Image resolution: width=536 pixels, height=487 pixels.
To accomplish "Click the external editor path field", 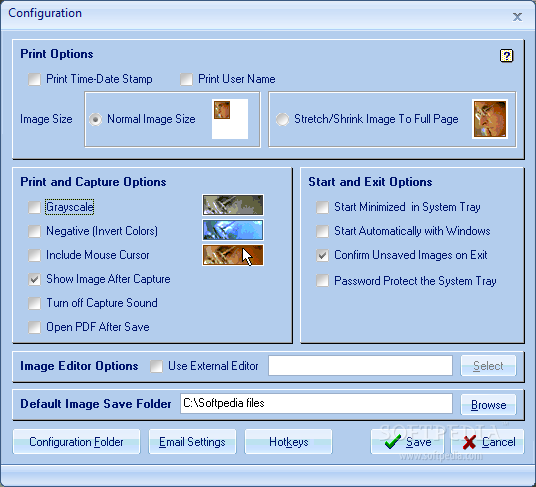I will (360, 366).
